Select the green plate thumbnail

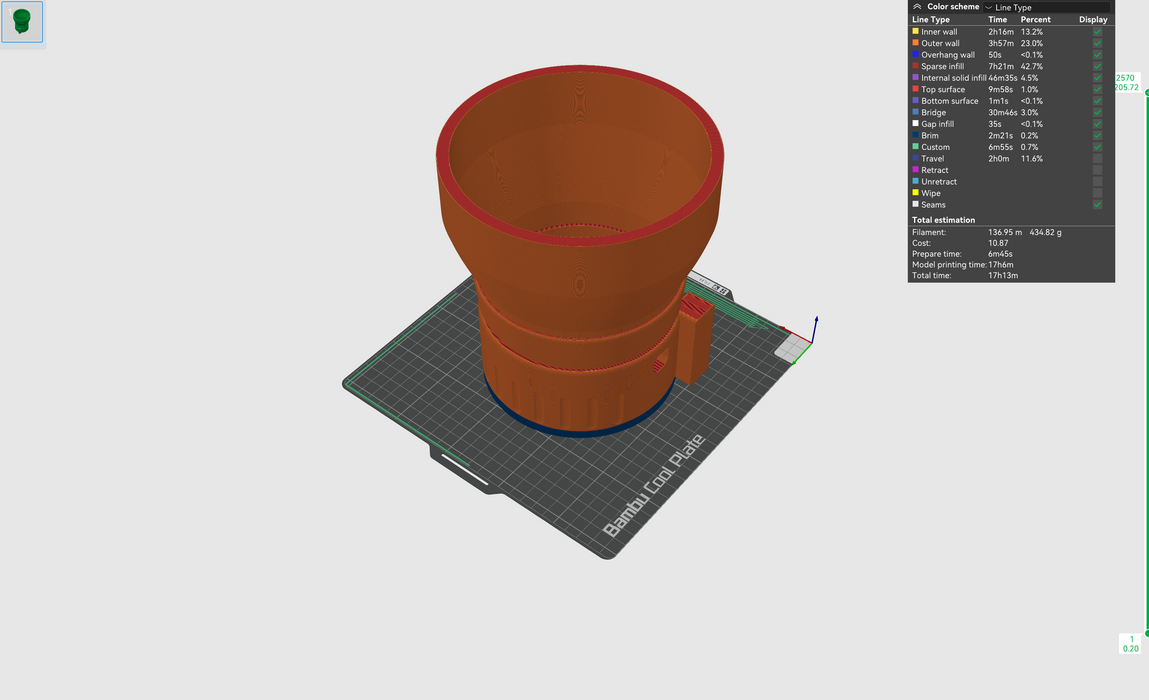22,22
